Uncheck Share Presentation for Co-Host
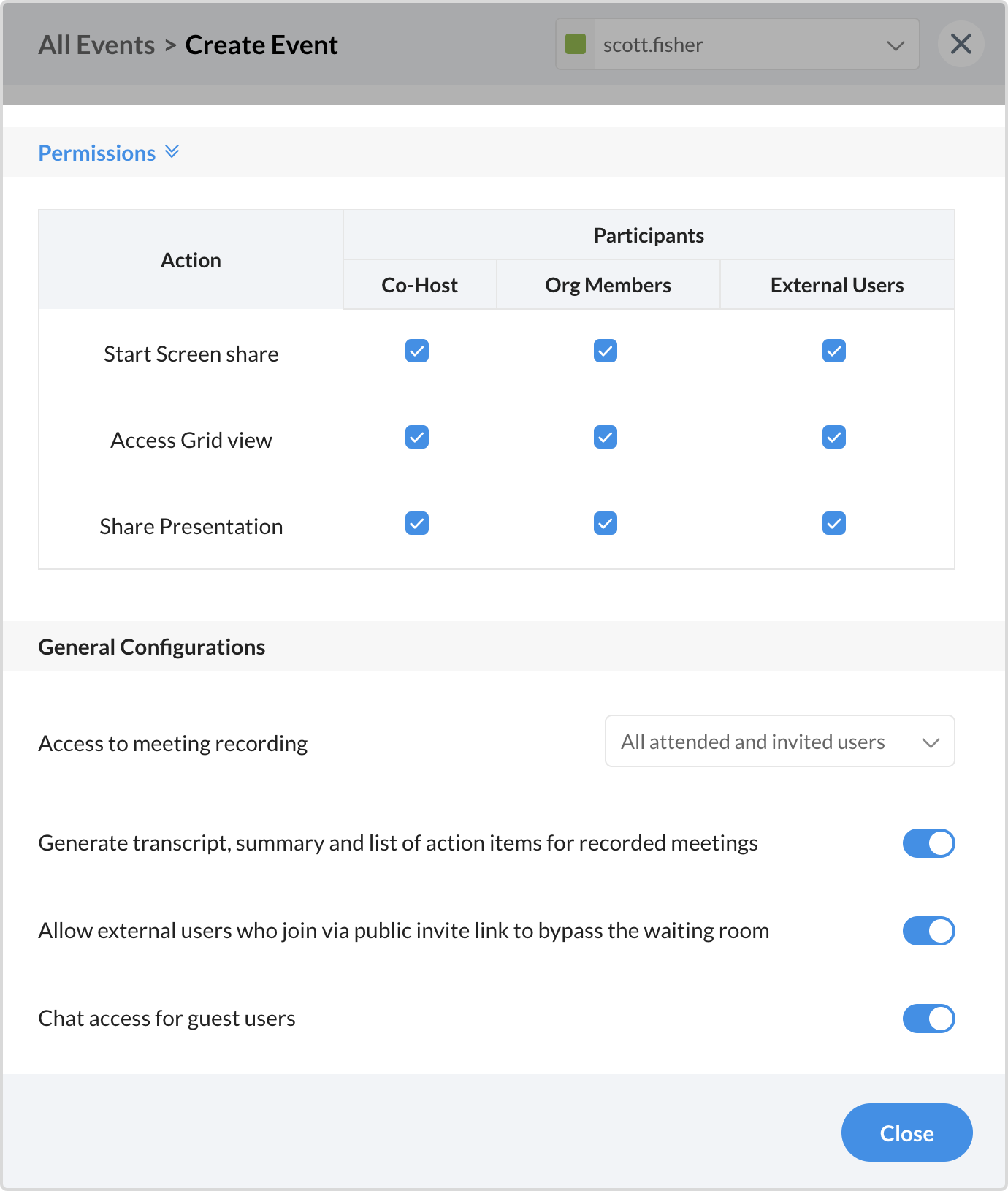This screenshot has width=1008, height=1191. coord(417,524)
